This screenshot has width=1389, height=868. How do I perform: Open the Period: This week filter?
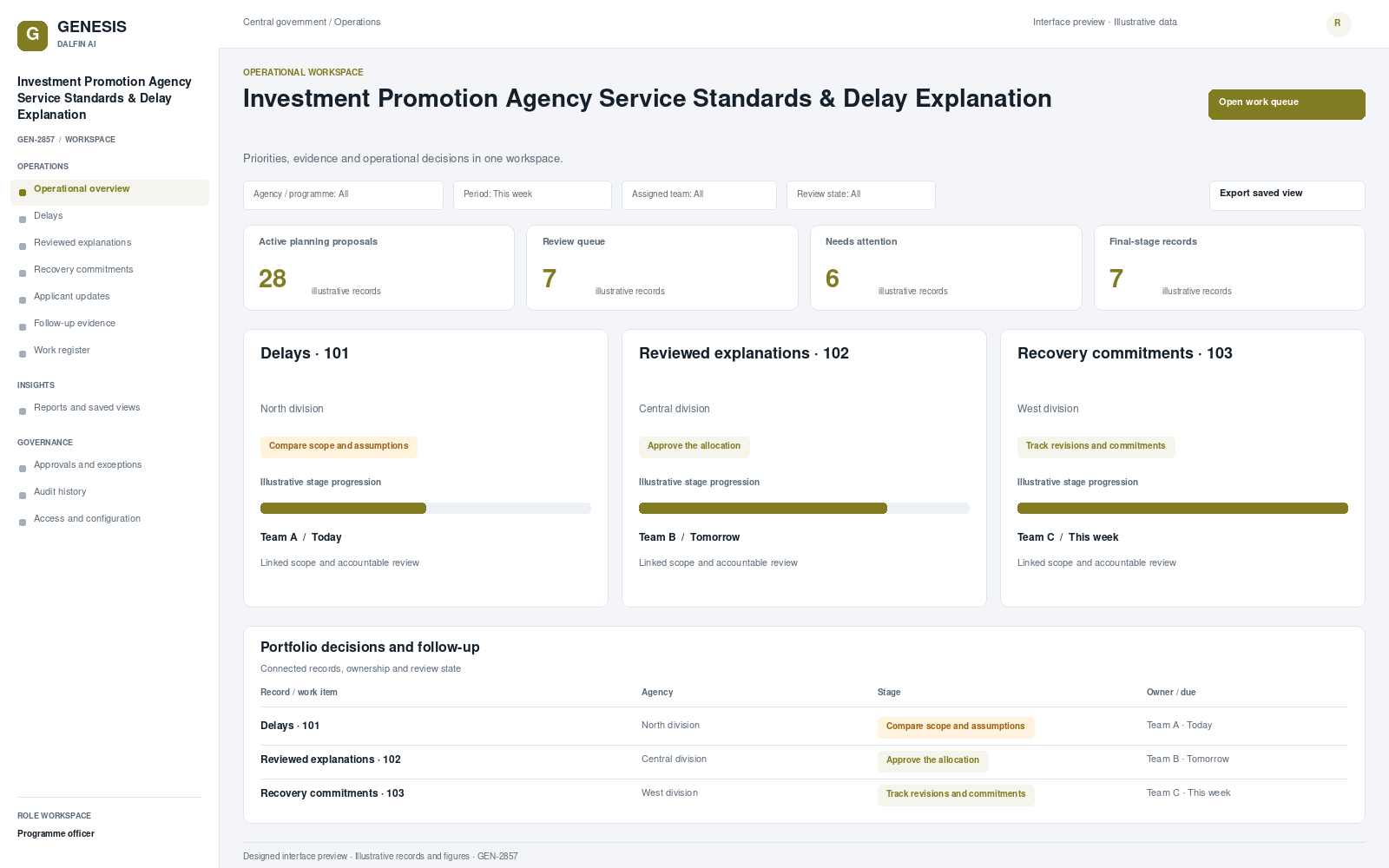tap(532, 195)
